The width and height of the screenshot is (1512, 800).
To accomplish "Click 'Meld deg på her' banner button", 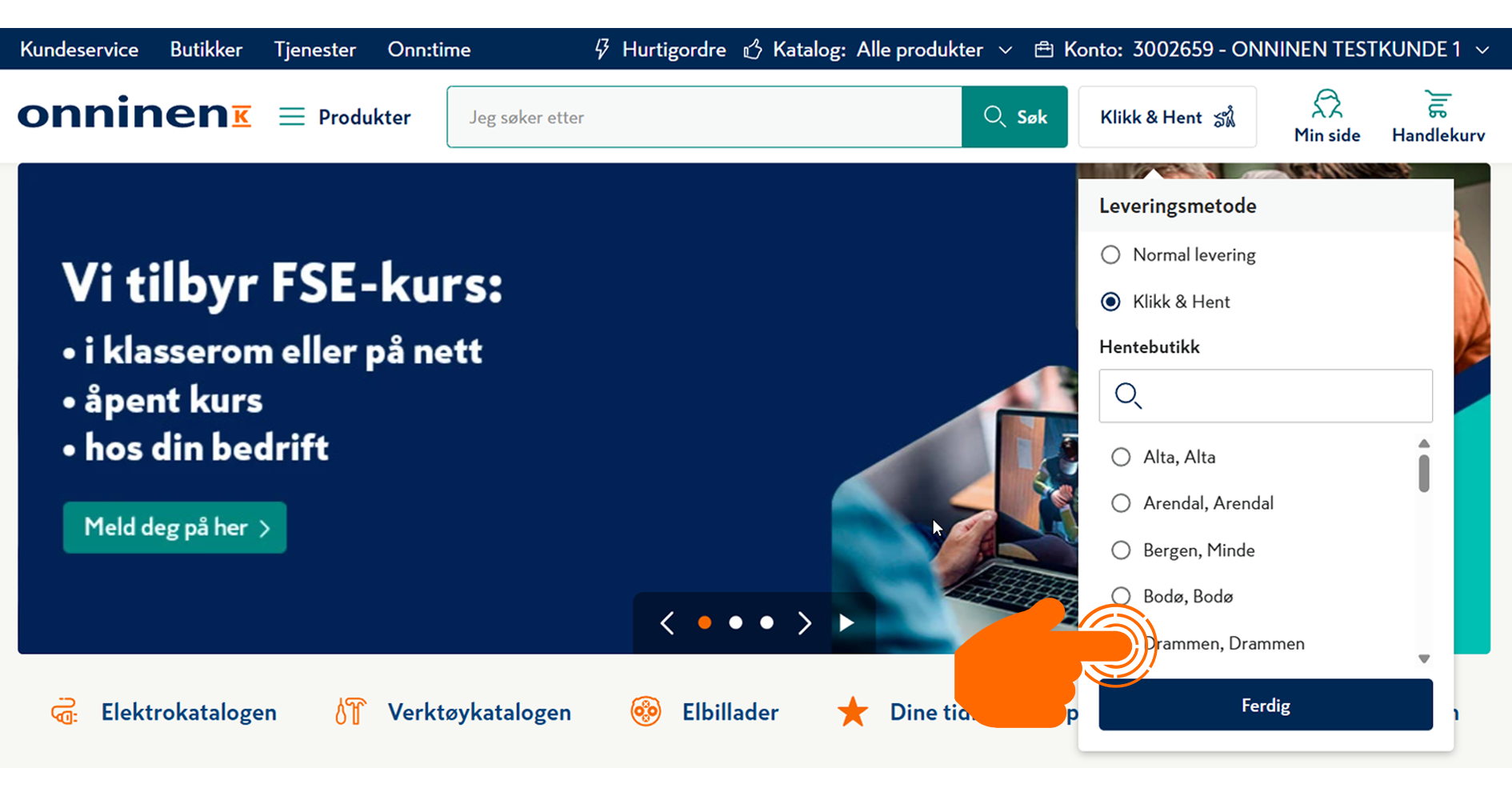I will [174, 527].
